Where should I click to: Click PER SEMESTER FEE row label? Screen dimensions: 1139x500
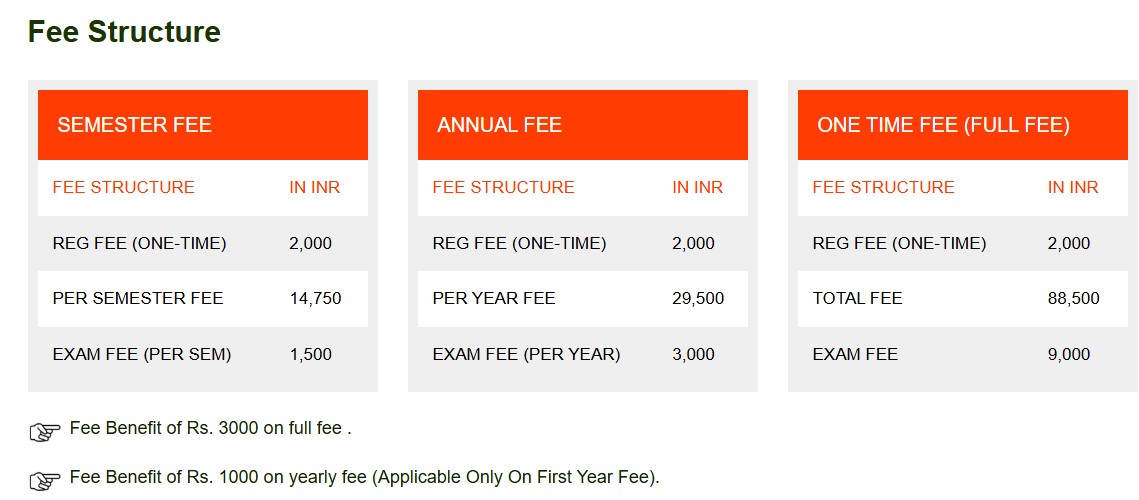point(138,298)
